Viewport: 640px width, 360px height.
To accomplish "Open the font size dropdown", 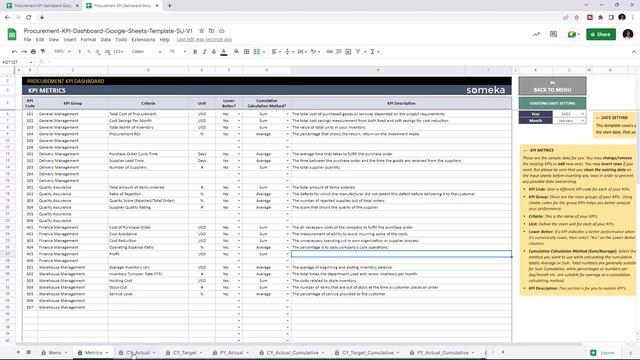I will tap(178, 52).
